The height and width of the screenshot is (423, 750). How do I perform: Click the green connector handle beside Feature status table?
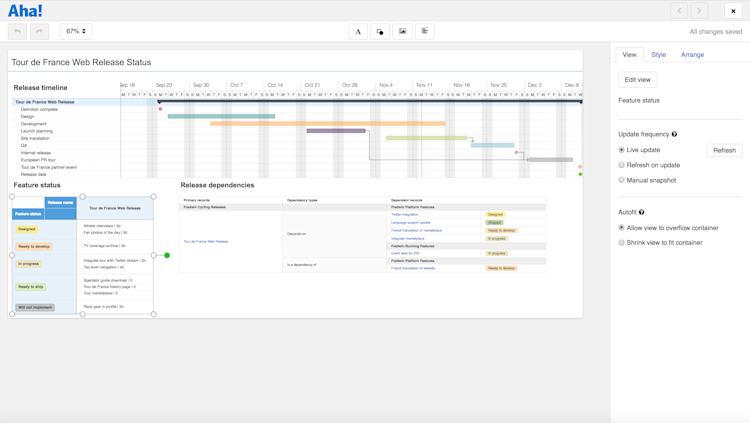pyautogui.click(x=167, y=256)
